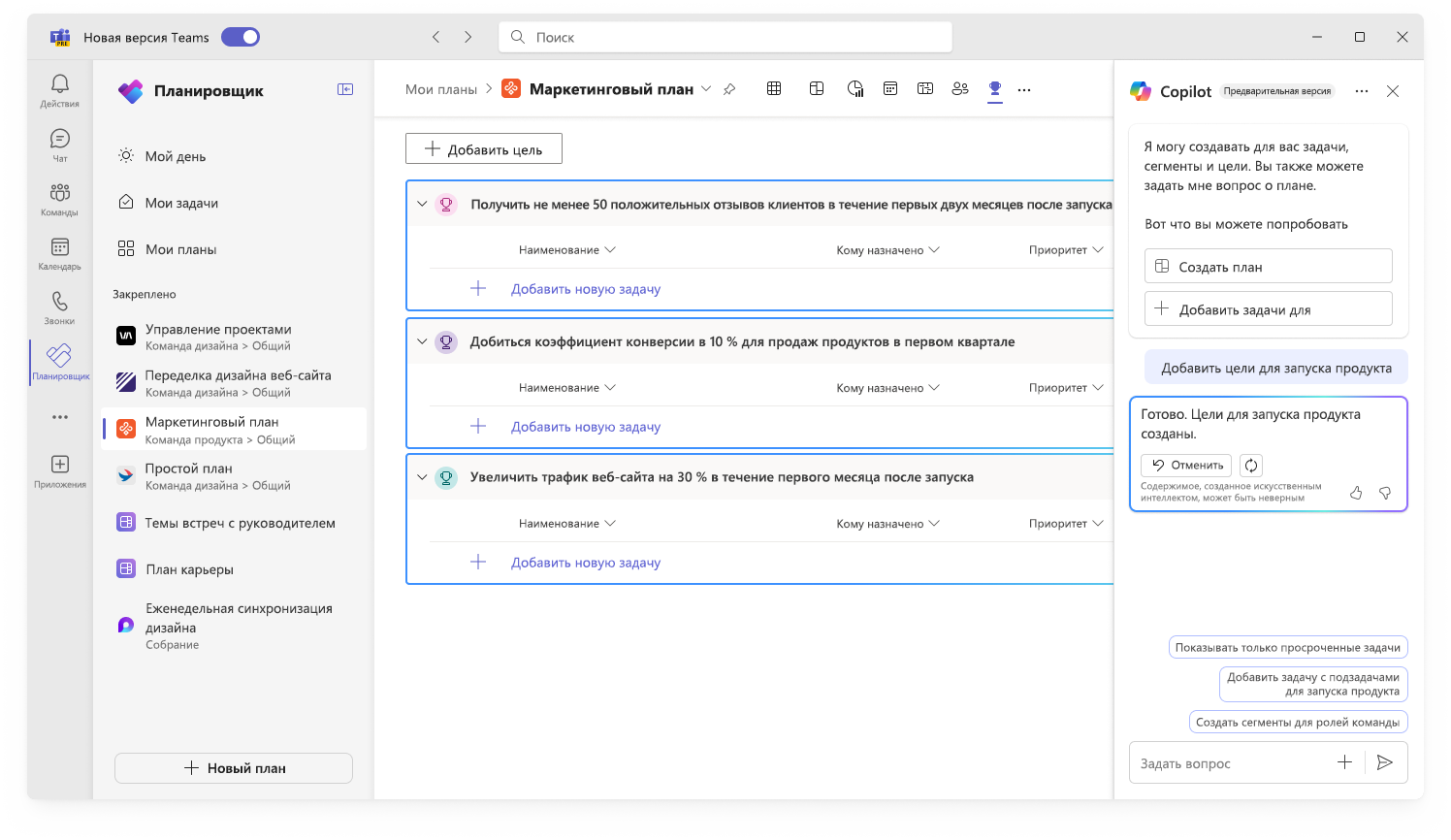Click Мои планы breadcrumb link
Viewport: 1451px width, 840px height.
[441, 89]
